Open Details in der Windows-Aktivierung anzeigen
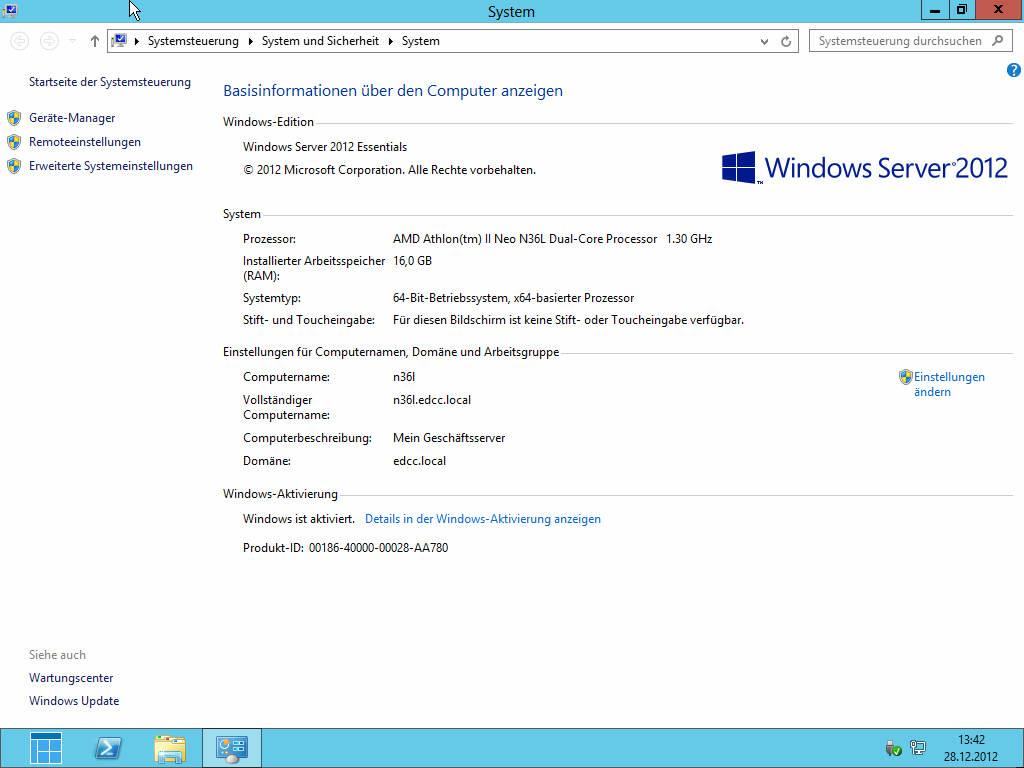The height and width of the screenshot is (768, 1024). [483, 519]
